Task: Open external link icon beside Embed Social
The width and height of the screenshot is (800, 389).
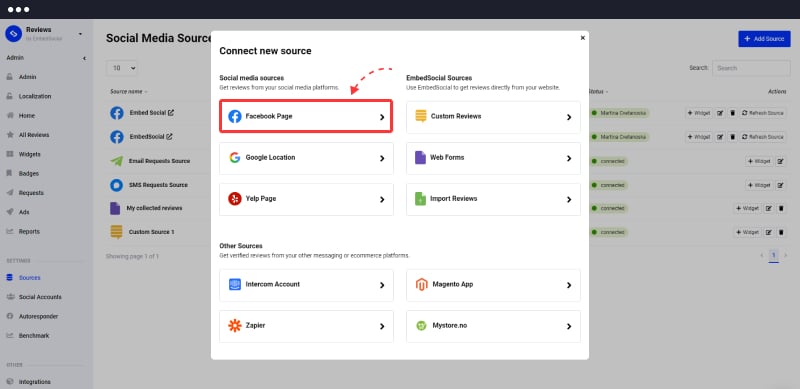Action: [x=171, y=113]
